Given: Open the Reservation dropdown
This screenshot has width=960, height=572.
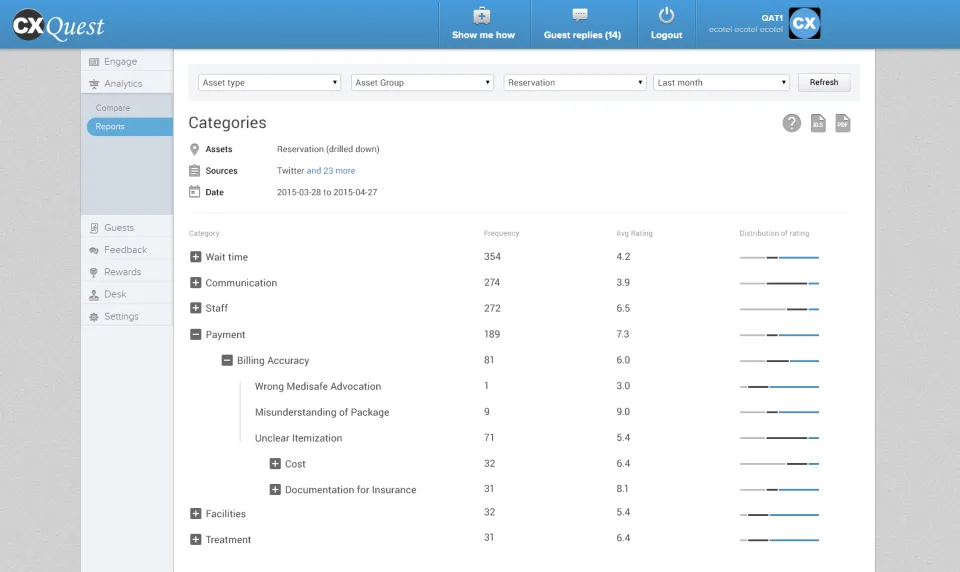Looking at the screenshot, I should (574, 83).
